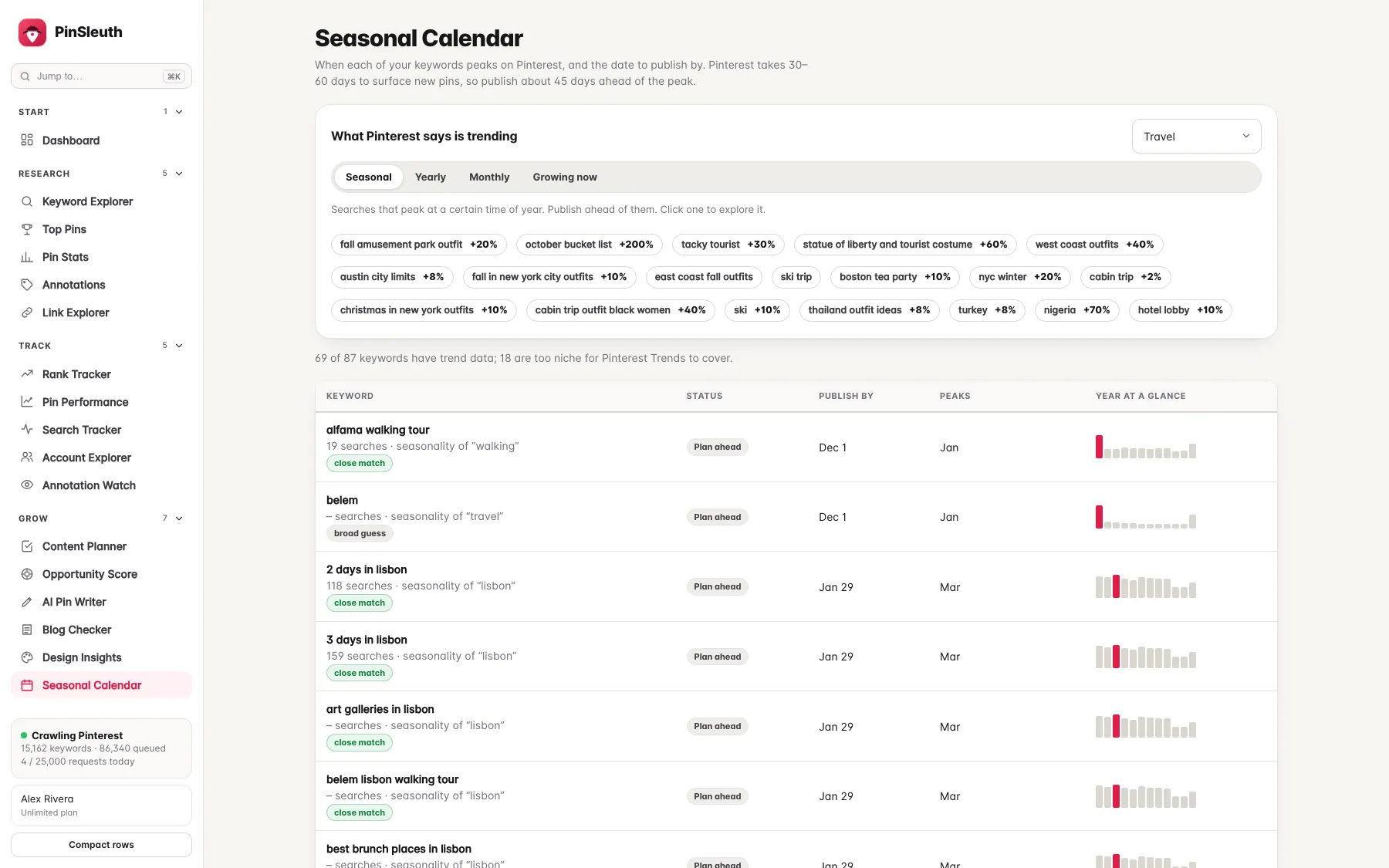Click the Keyword Explorer magnifier icon
This screenshot has height=868, width=1389.
click(27, 201)
